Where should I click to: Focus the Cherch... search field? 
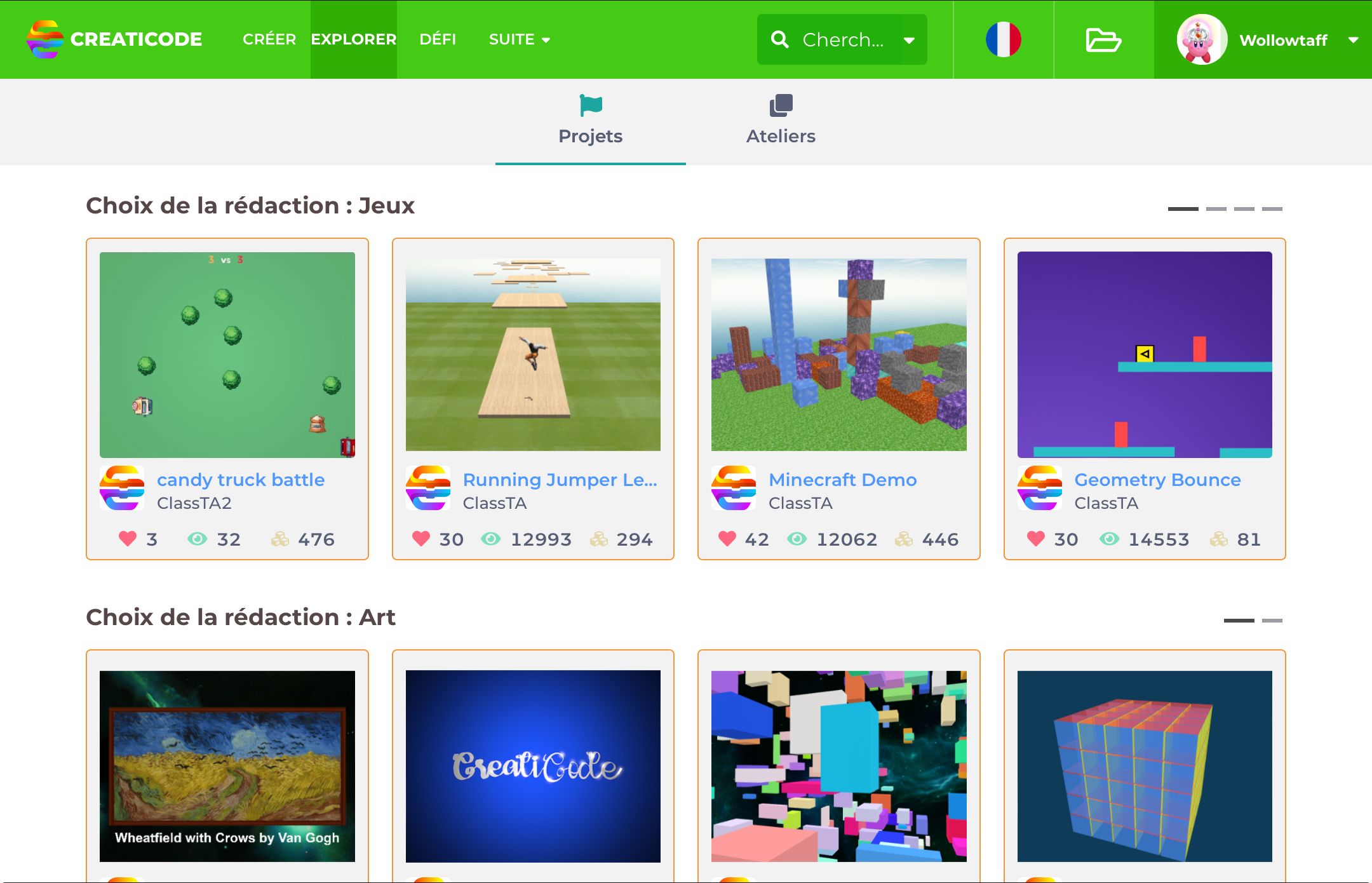[843, 39]
